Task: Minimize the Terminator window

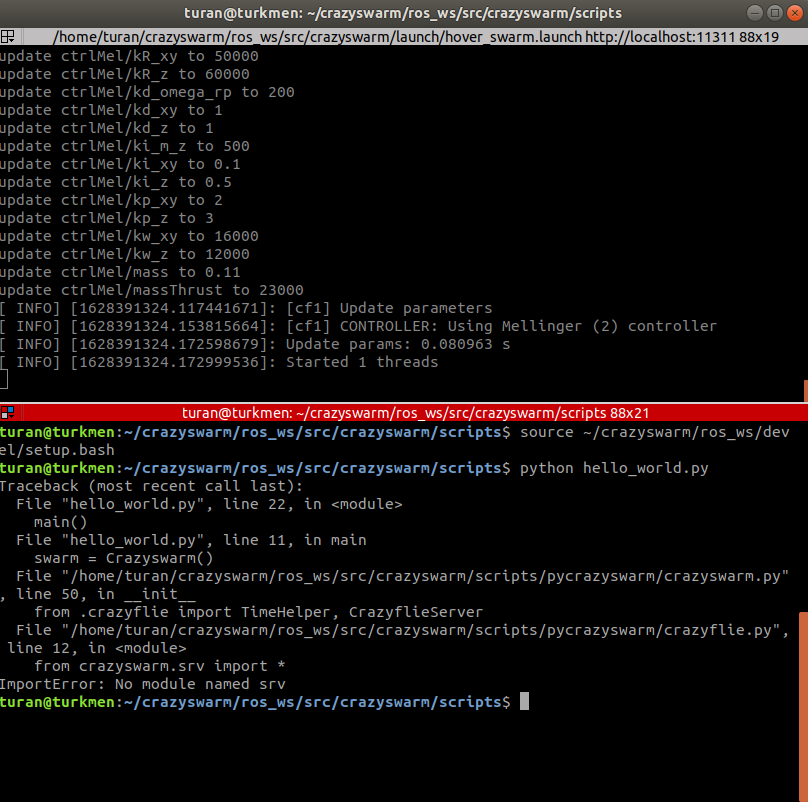Action: tap(754, 13)
